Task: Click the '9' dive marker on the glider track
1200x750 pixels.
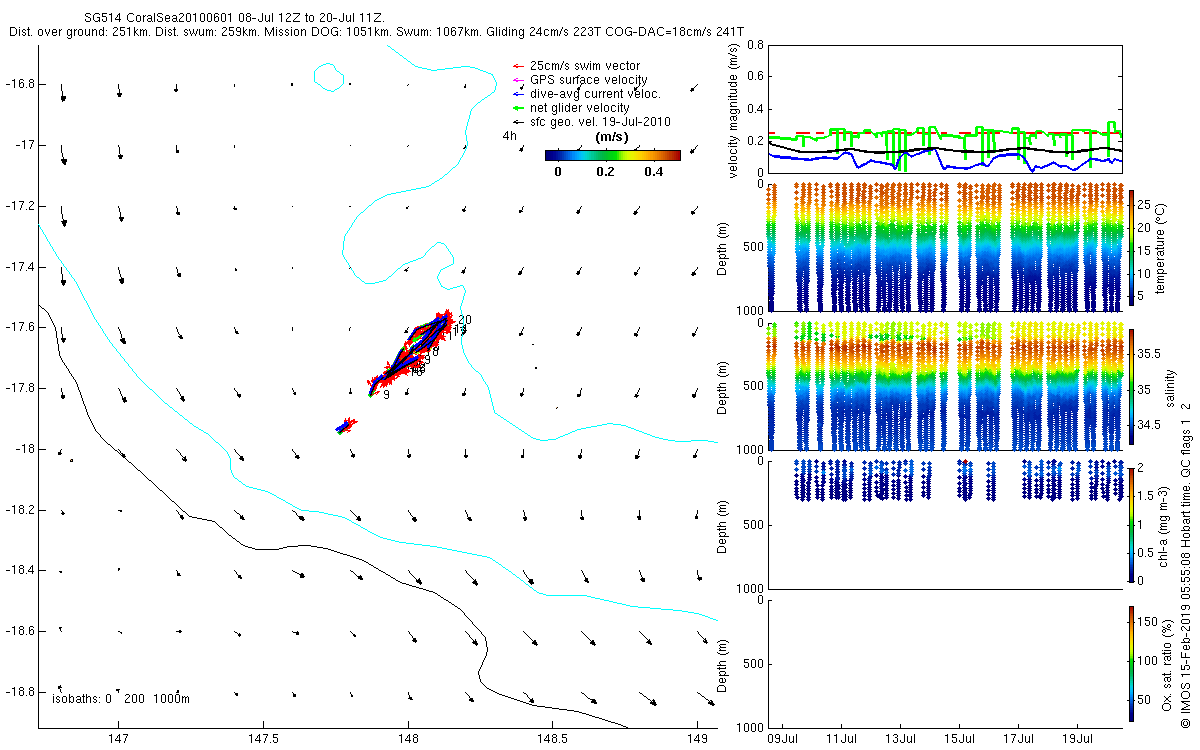Action: coord(386,395)
